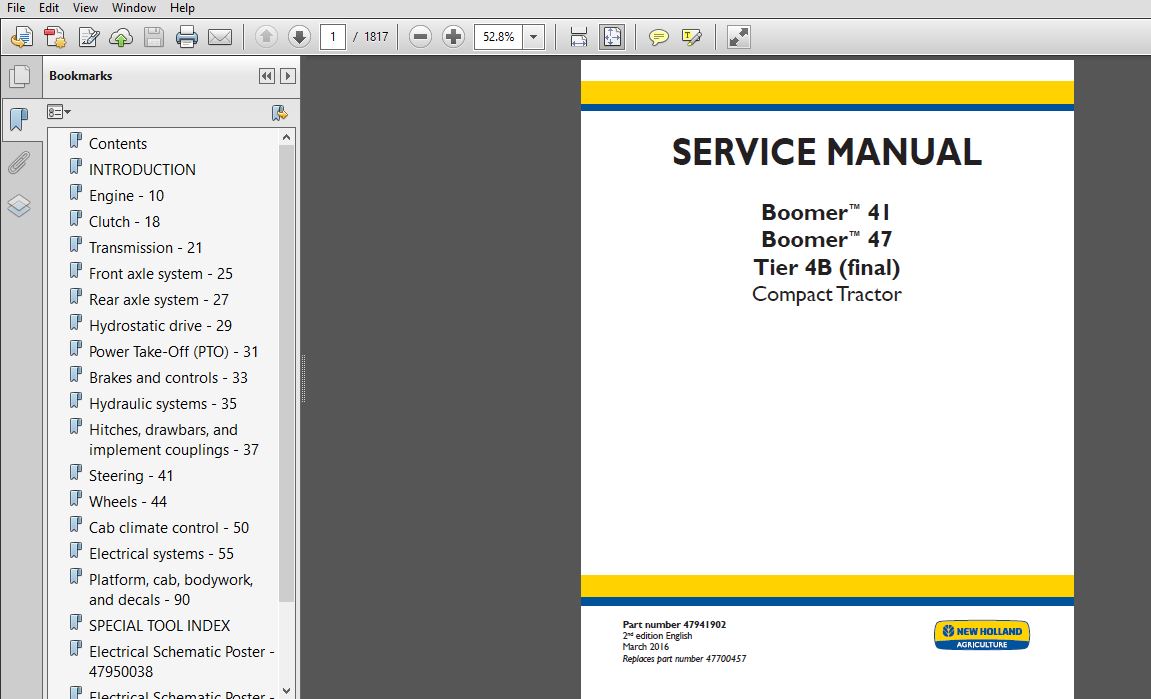Viewport: 1151px width, 699px height.
Task: Open the Hydraulic systems - 35 bookmark
Action: tap(163, 404)
